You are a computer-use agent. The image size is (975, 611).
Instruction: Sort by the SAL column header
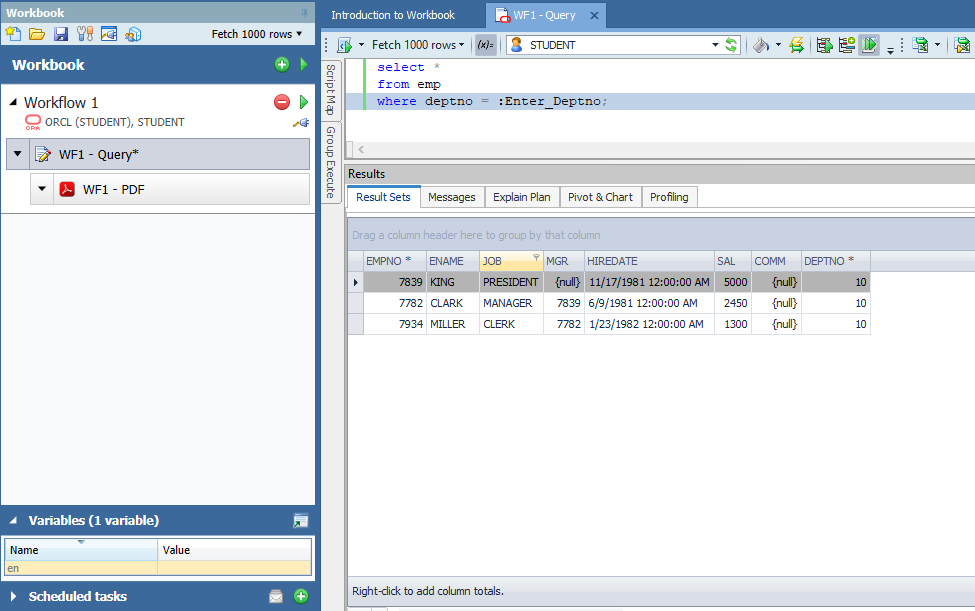pyautogui.click(x=733, y=261)
